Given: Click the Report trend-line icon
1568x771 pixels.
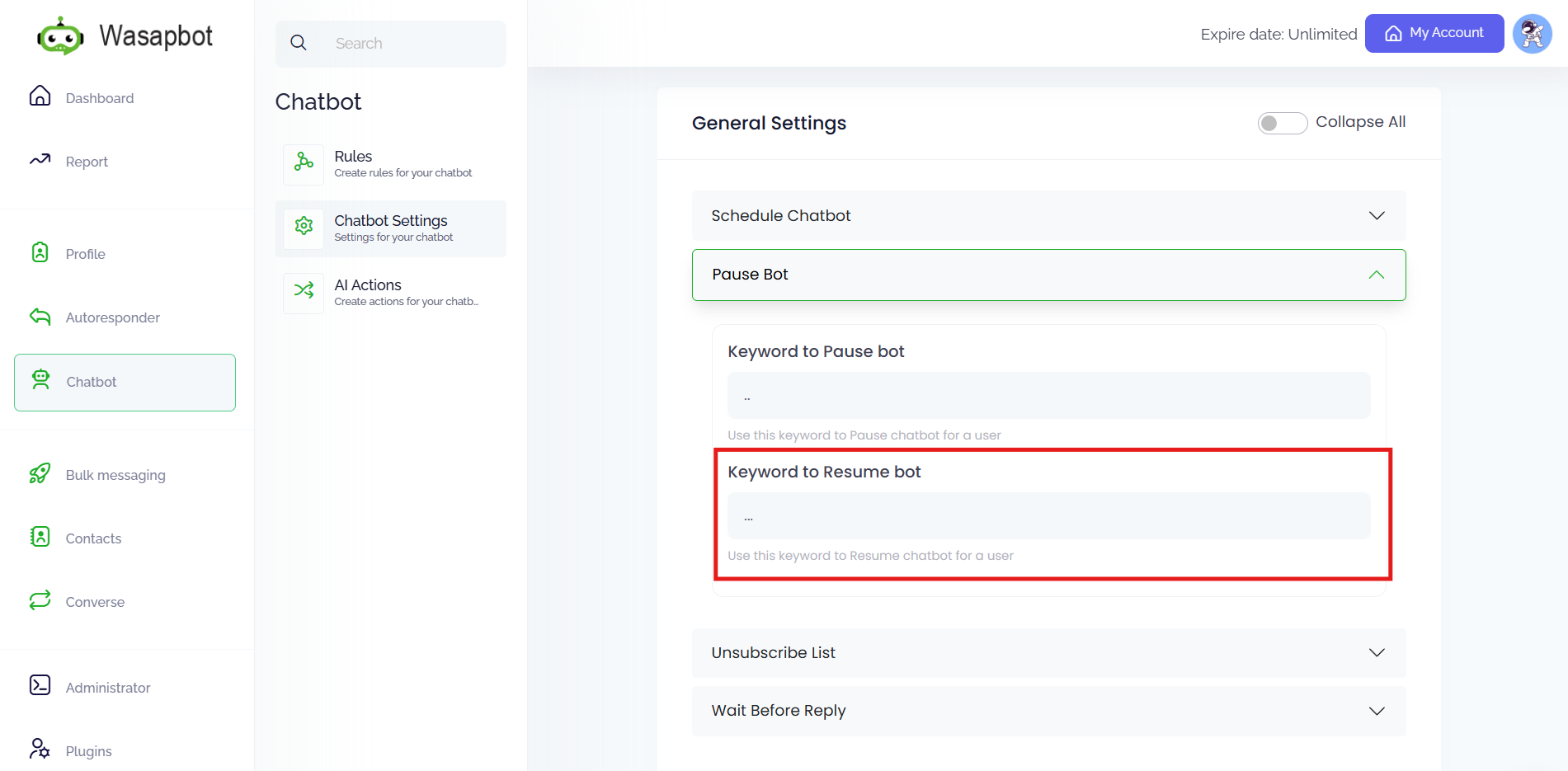Looking at the screenshot, I should [40, 159].
